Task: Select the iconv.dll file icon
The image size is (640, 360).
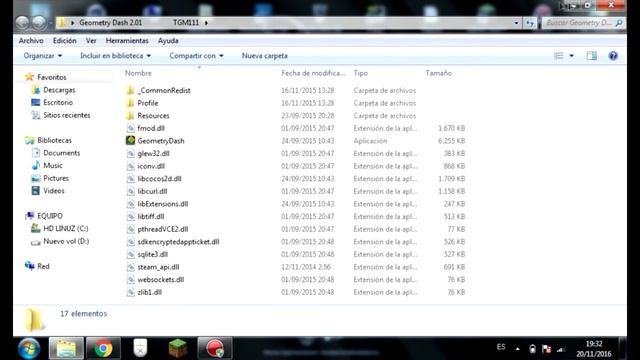Action: coord(130,166)
